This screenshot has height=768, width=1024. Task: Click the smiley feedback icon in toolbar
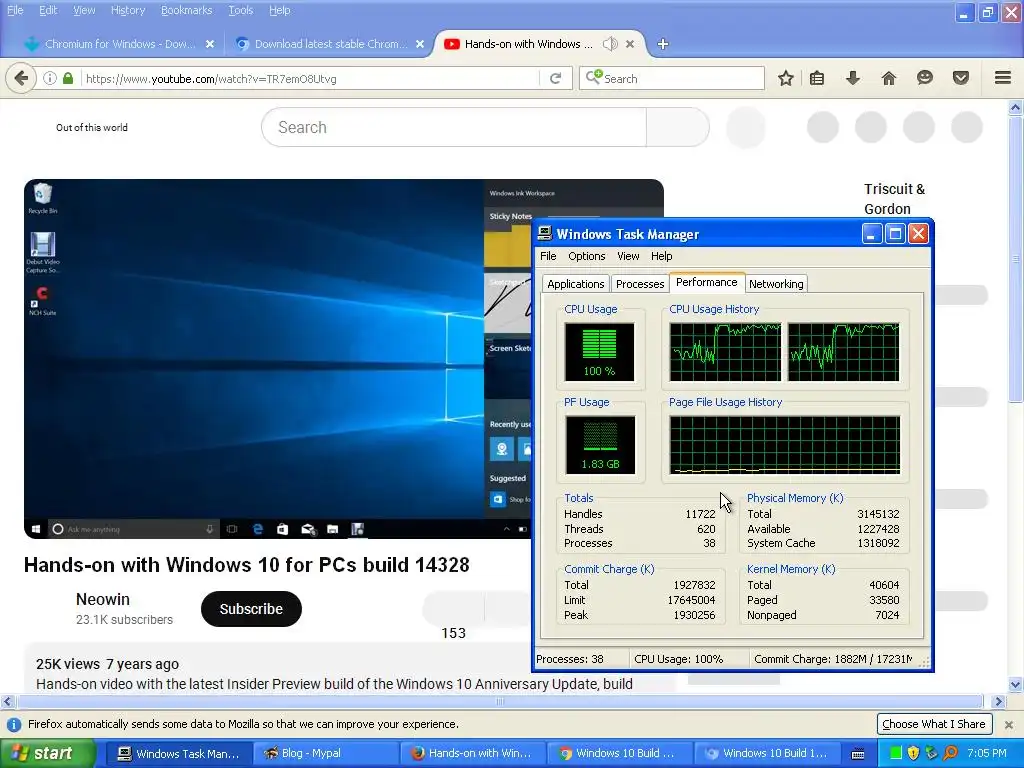click(x=924, y=78)
